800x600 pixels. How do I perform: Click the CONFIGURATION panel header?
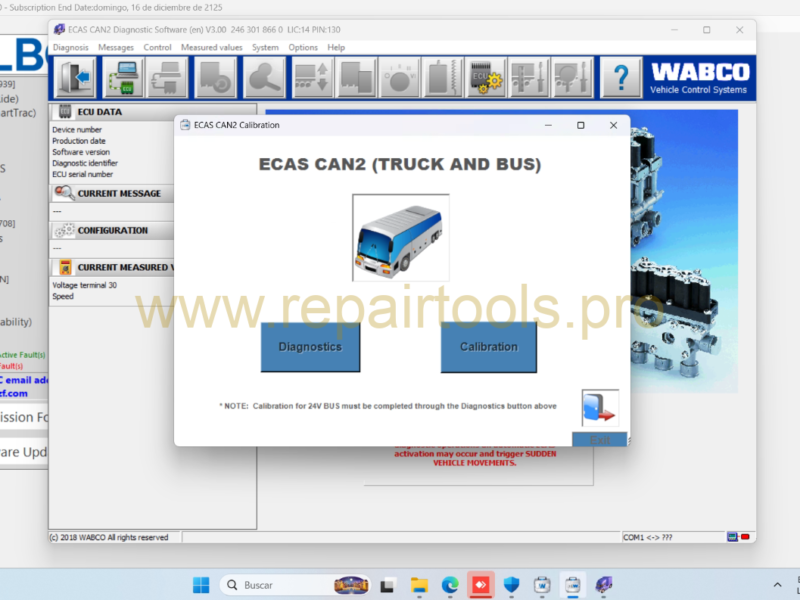coord(112,231)
